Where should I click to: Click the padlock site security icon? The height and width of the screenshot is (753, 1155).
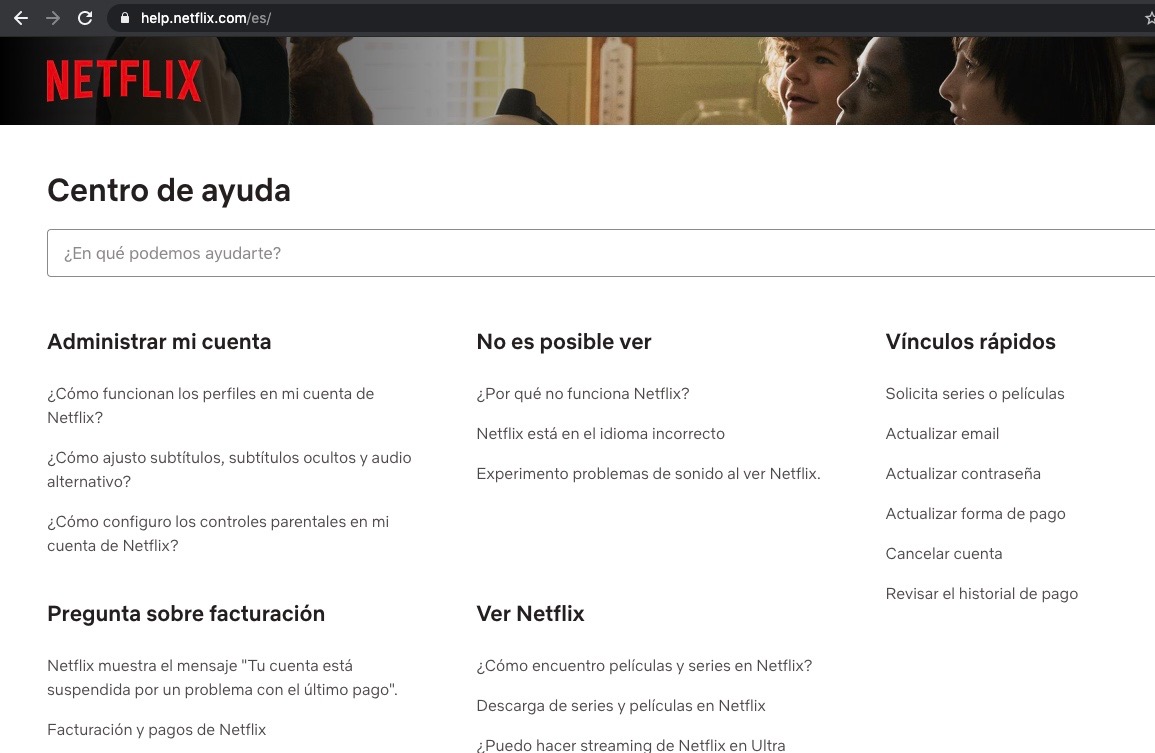click(124, 18)
